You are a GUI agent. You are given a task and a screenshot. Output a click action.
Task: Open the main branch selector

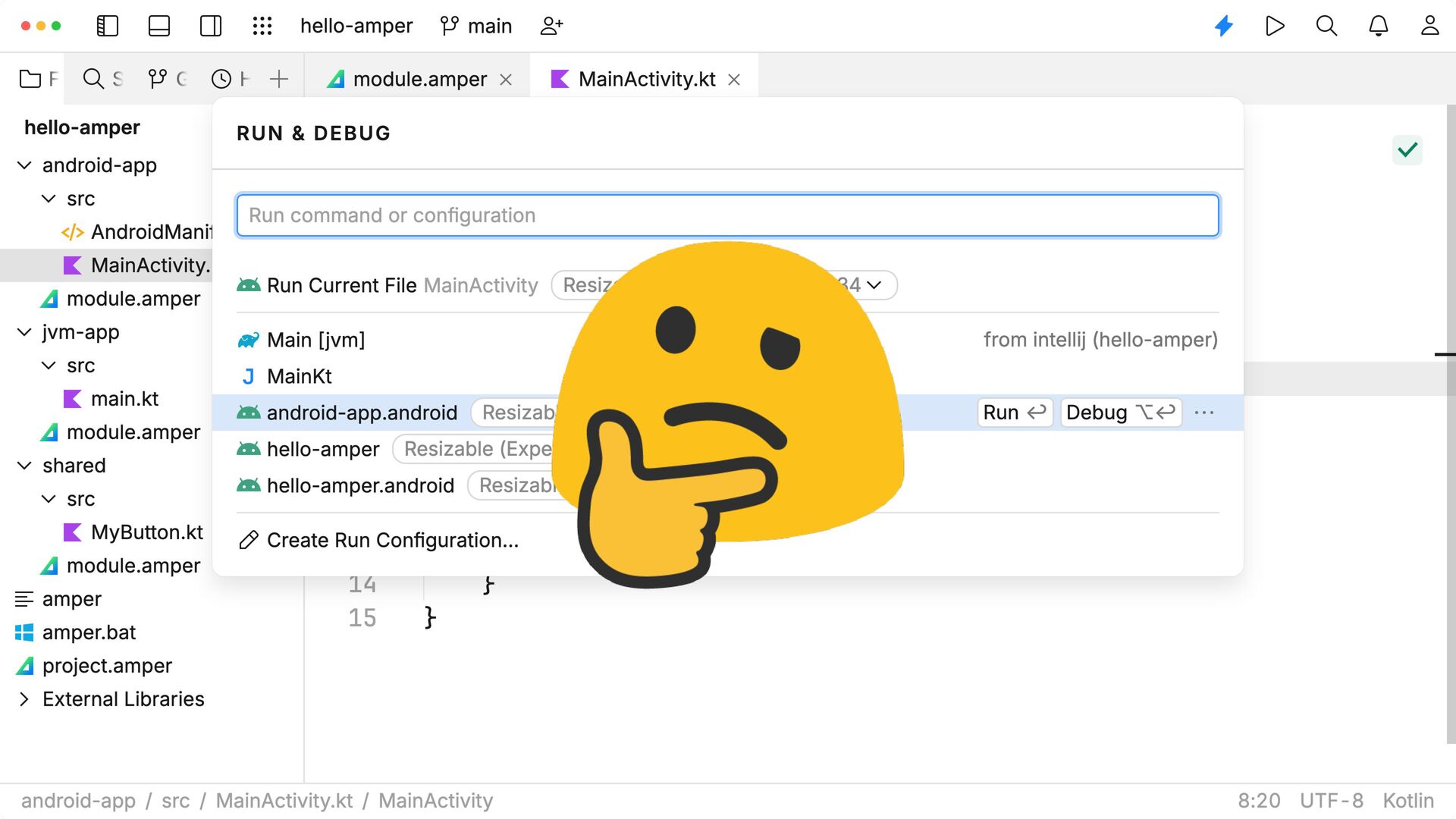click(x=476, y=26)
